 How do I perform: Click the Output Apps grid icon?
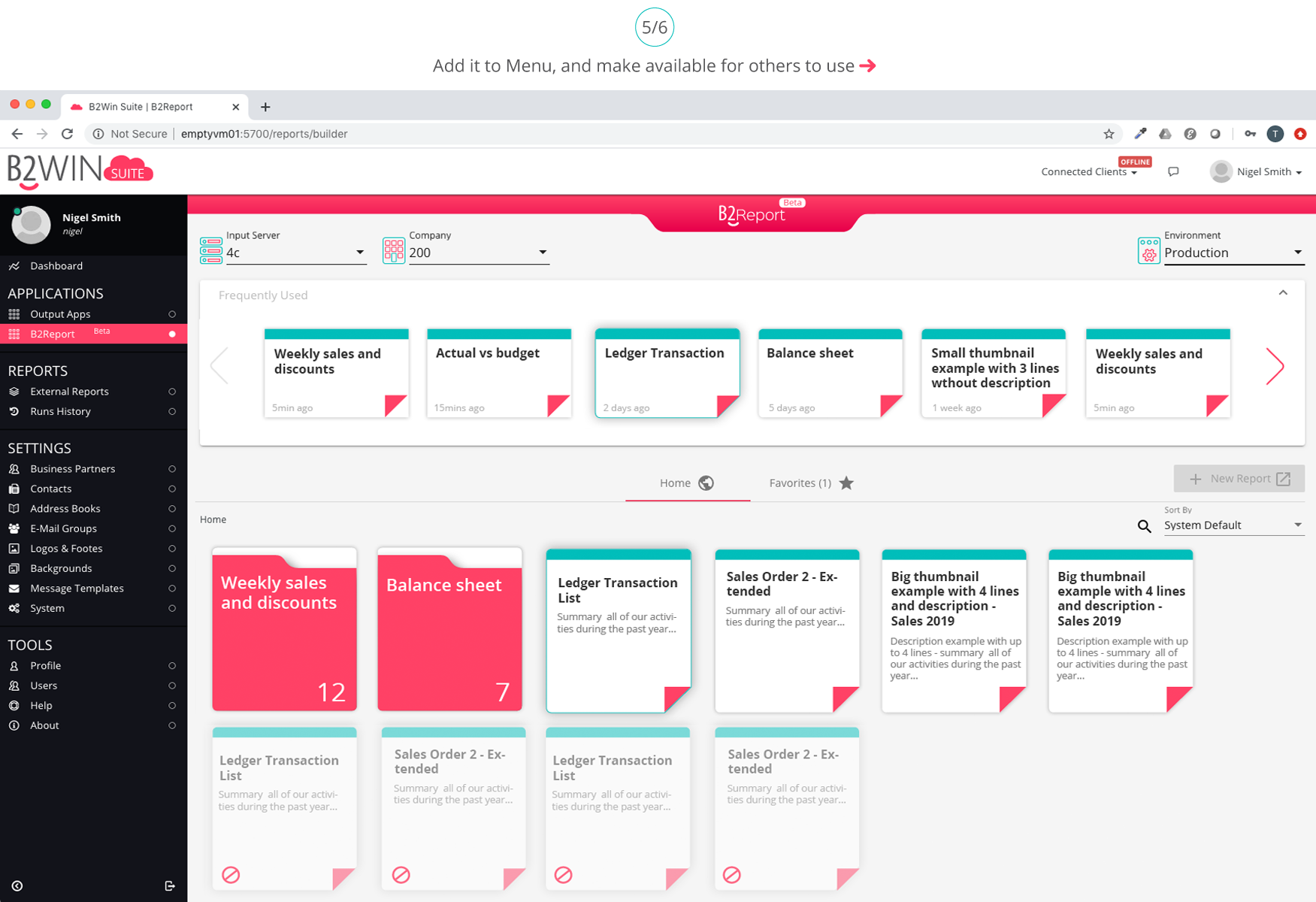pyautogui.click(x=14, y=314)
